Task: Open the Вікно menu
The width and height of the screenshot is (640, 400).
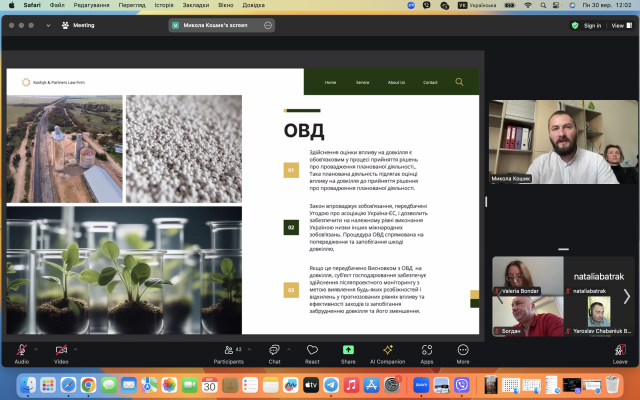Action: pos(226,5)
